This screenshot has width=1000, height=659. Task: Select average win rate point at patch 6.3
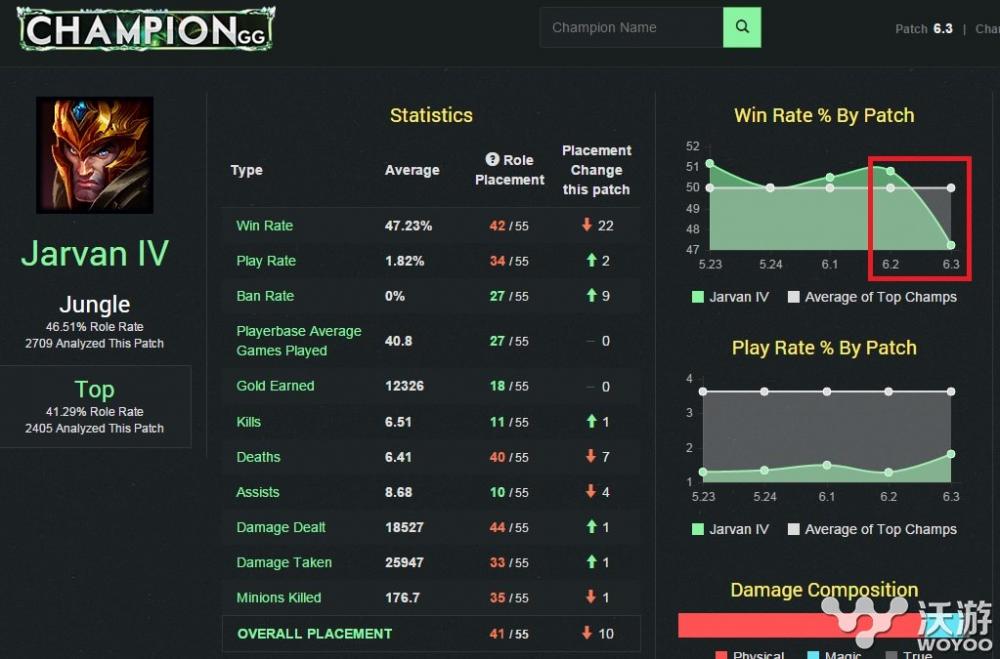pyautogui.click(x=951, y=188)
